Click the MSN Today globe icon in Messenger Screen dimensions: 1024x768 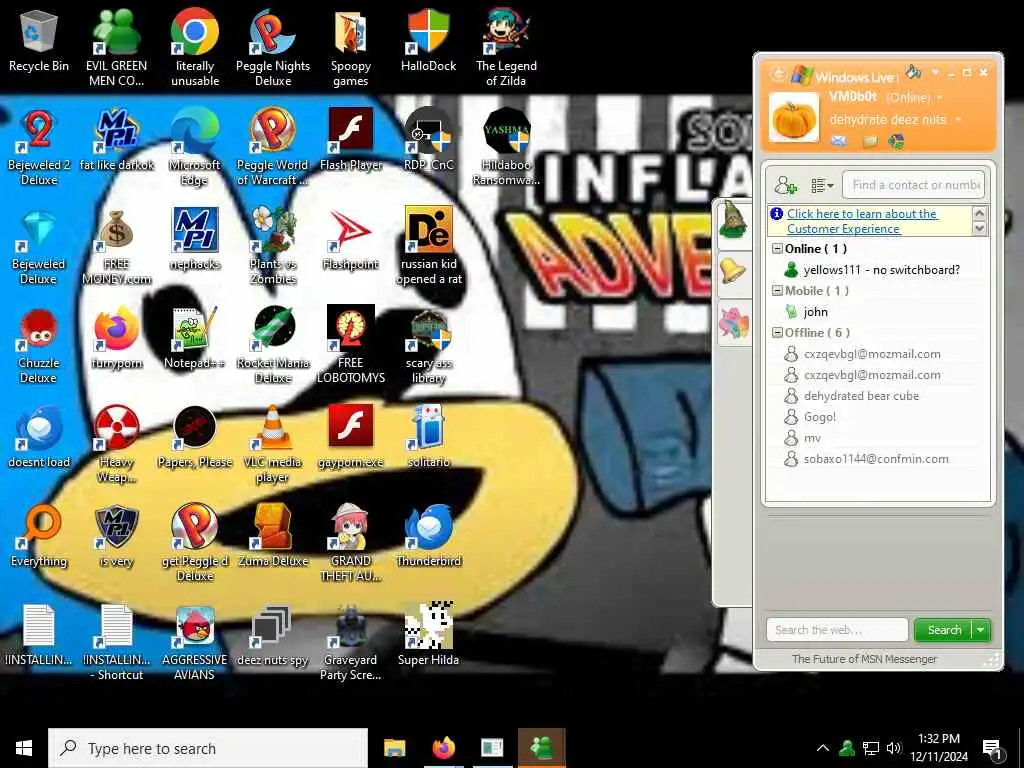point(896,140)
